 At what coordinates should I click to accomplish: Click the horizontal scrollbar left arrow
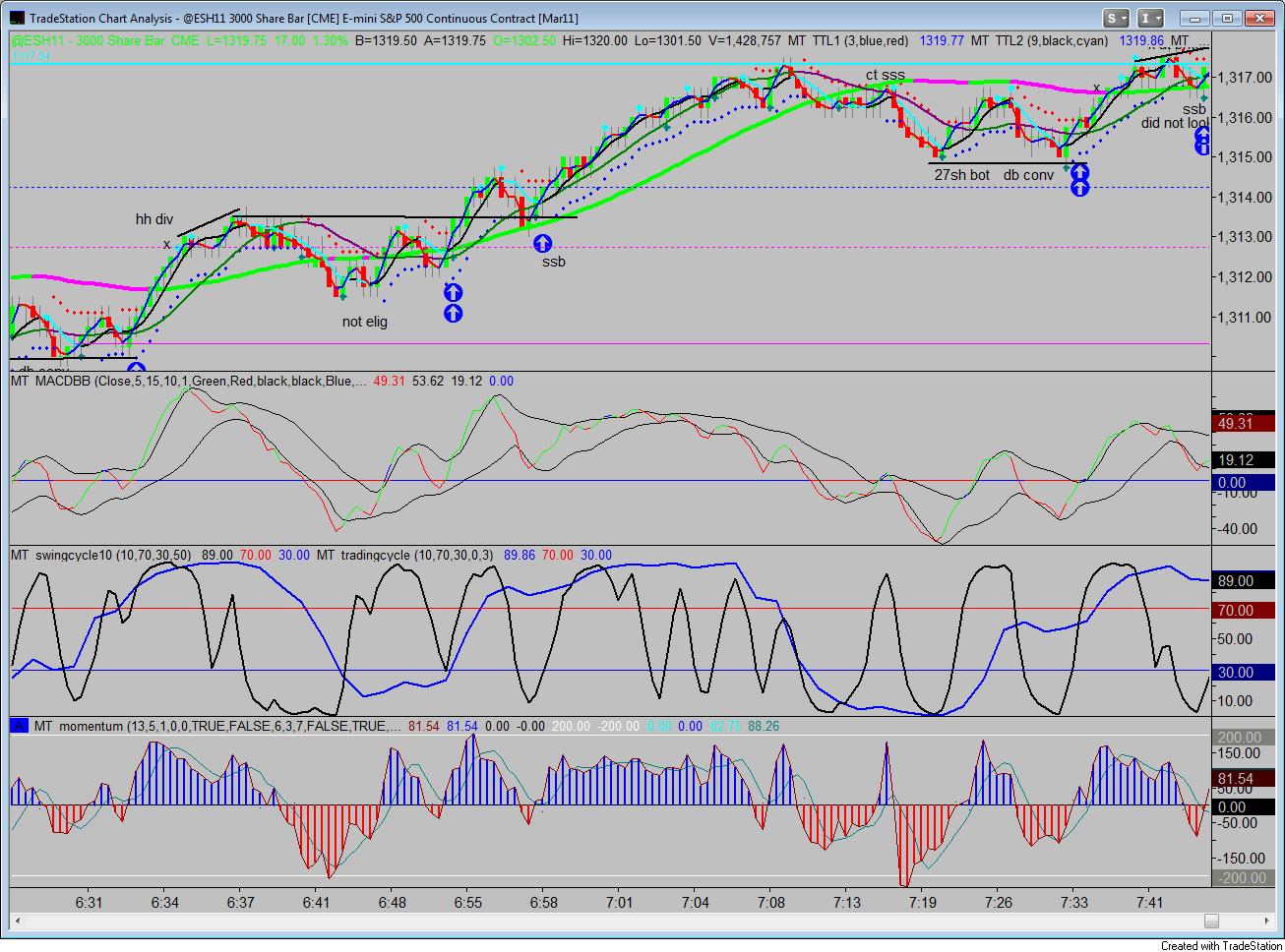[x=18, y=921]
